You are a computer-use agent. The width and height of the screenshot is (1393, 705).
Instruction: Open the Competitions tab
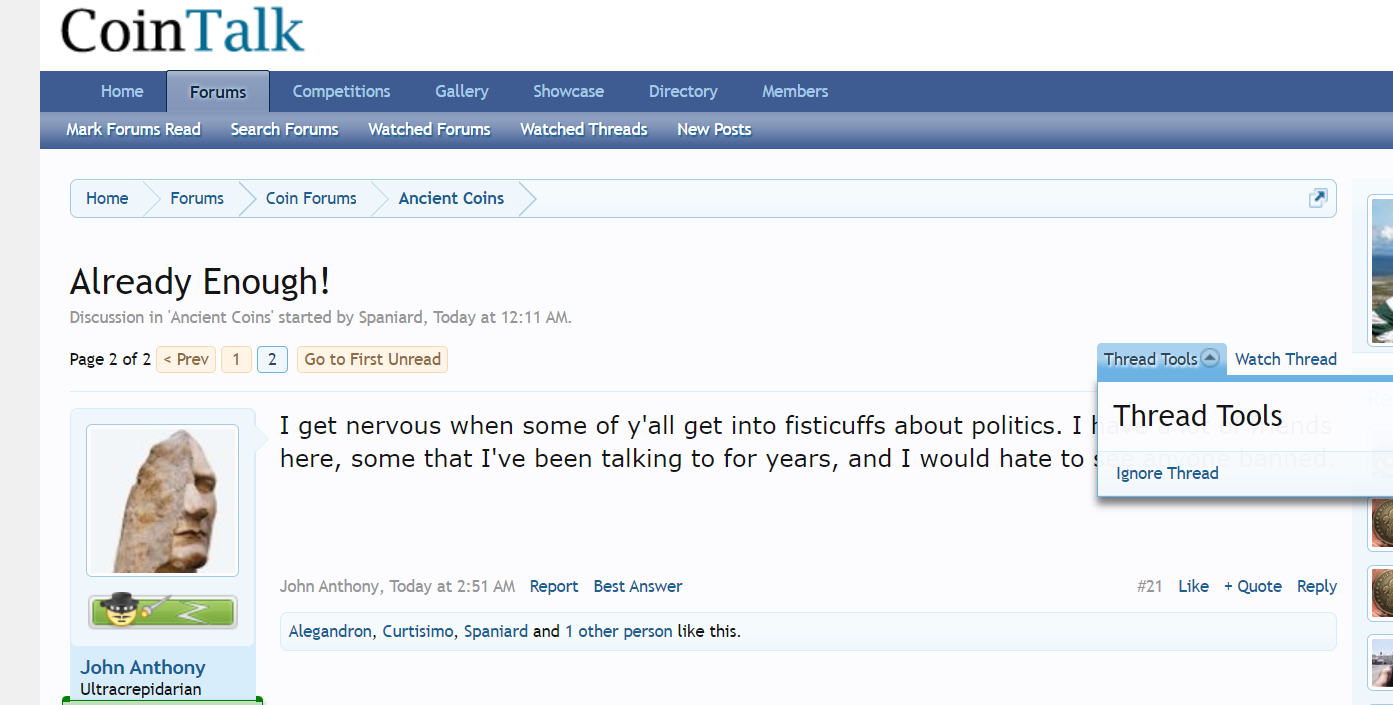click(x=341, y=91)
